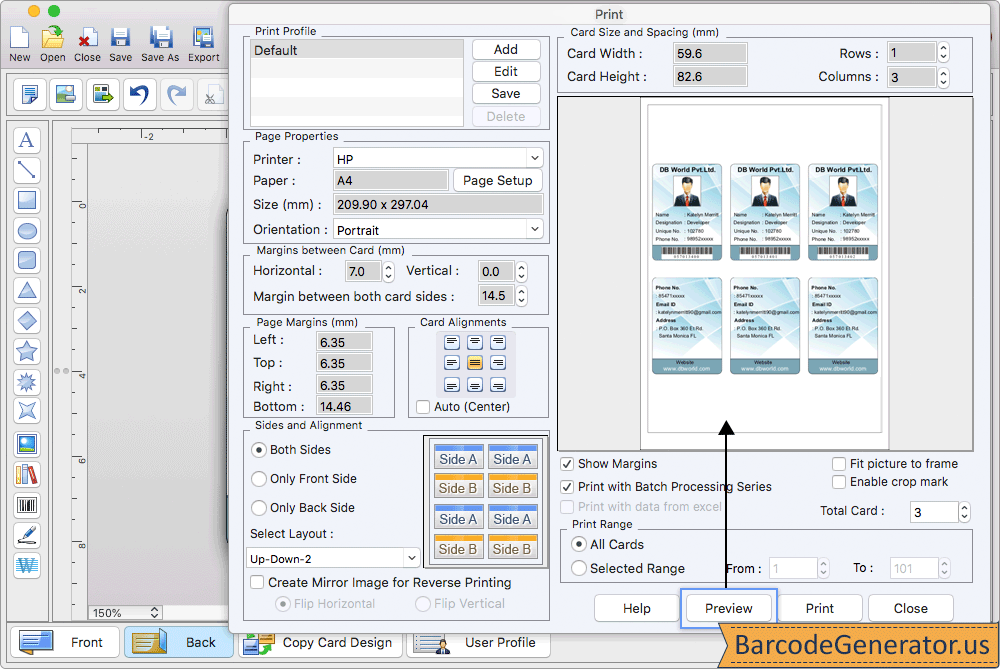Select the center-middle card alignment icon

coord(474,363)
